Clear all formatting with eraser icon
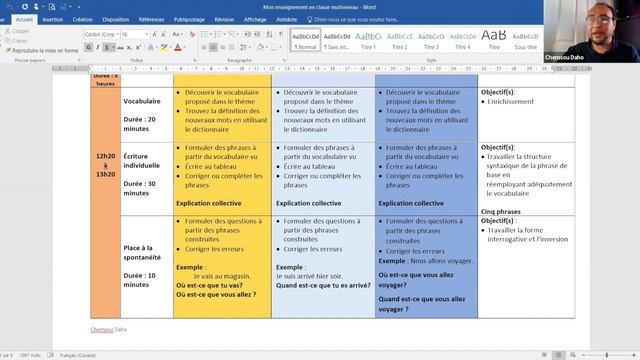This screenshot has width=640, height=360. pyautogui.click(x=192, y=35)
